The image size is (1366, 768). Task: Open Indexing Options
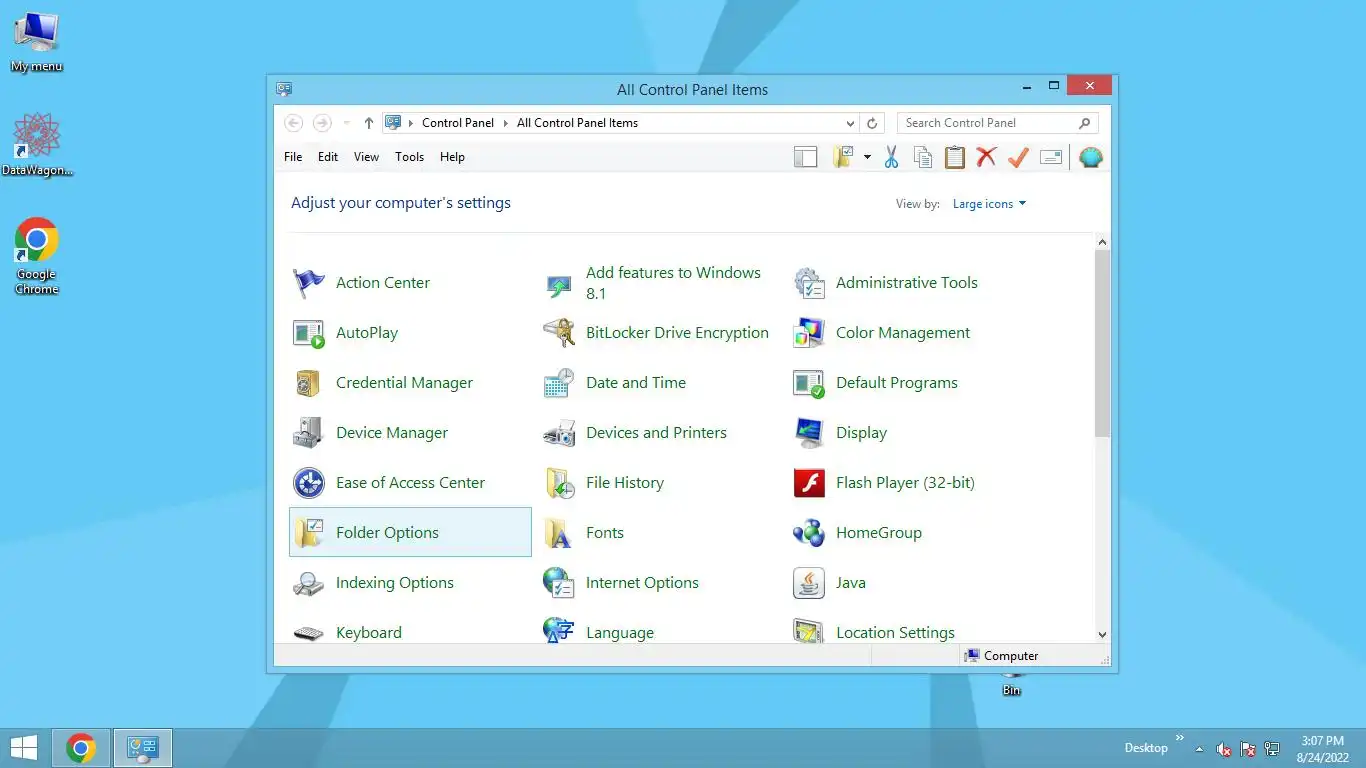(373, 583)
